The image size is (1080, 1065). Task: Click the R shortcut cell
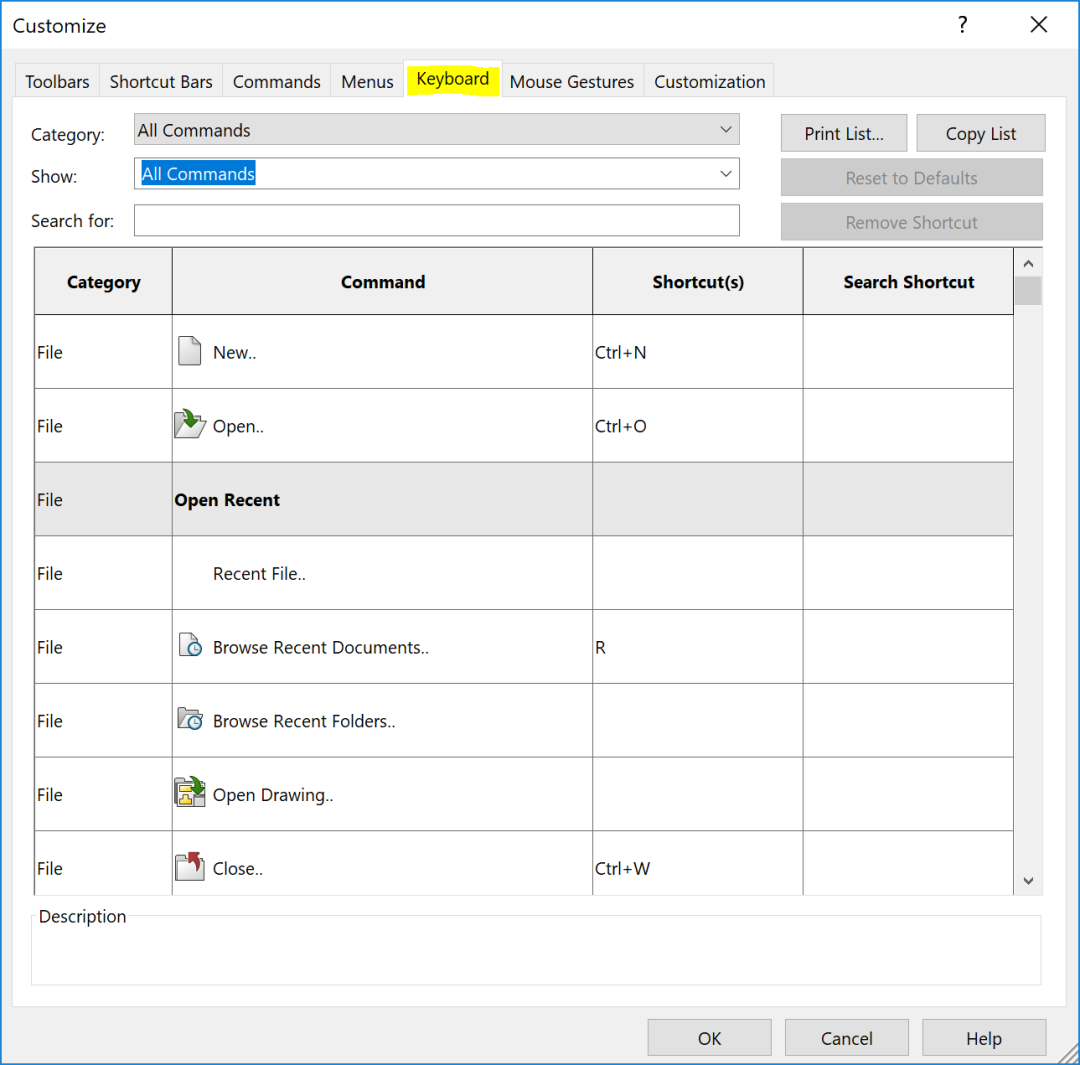click(698, 647)
